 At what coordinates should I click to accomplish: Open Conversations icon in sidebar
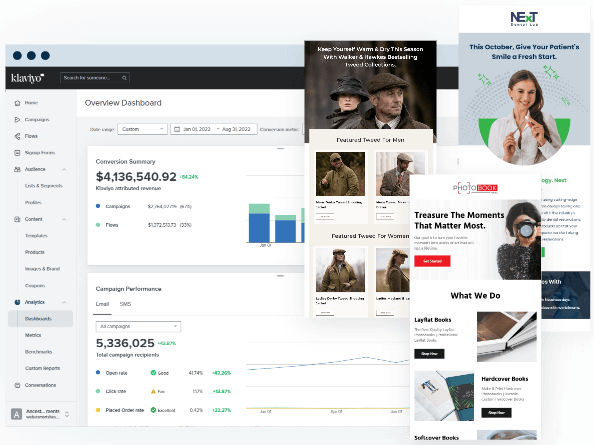coord(17,385)
